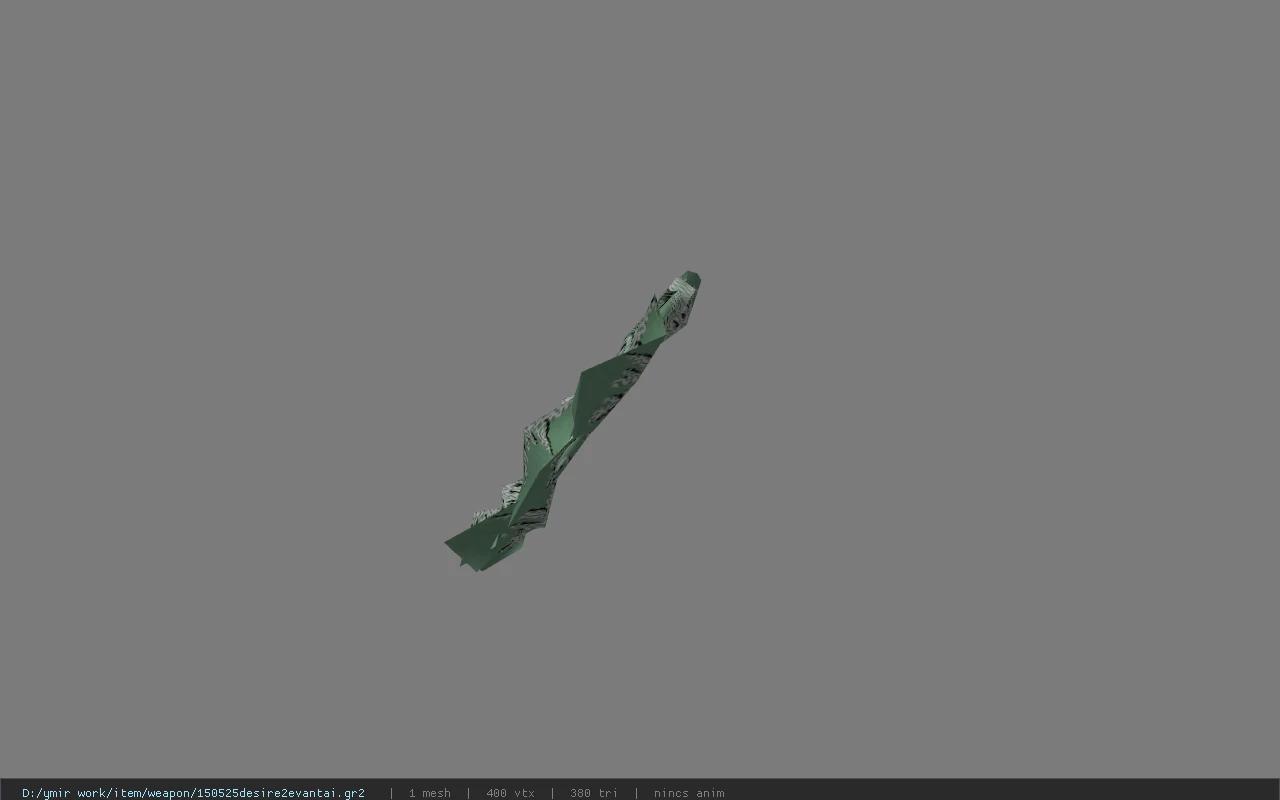Click the '400 vtx' vertex count

pos(510,793)
